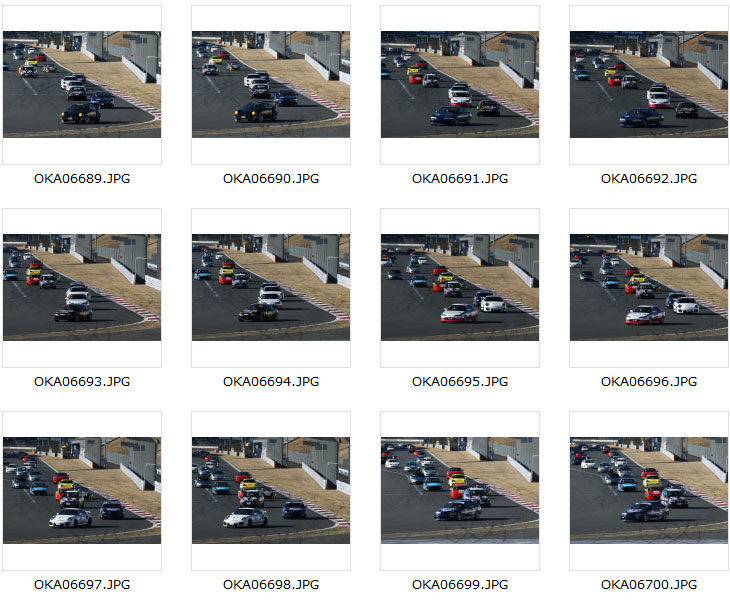Select the OKA06699.JPG racing photo
Viewport: 730px width, 610px height.
click(460, 490)
